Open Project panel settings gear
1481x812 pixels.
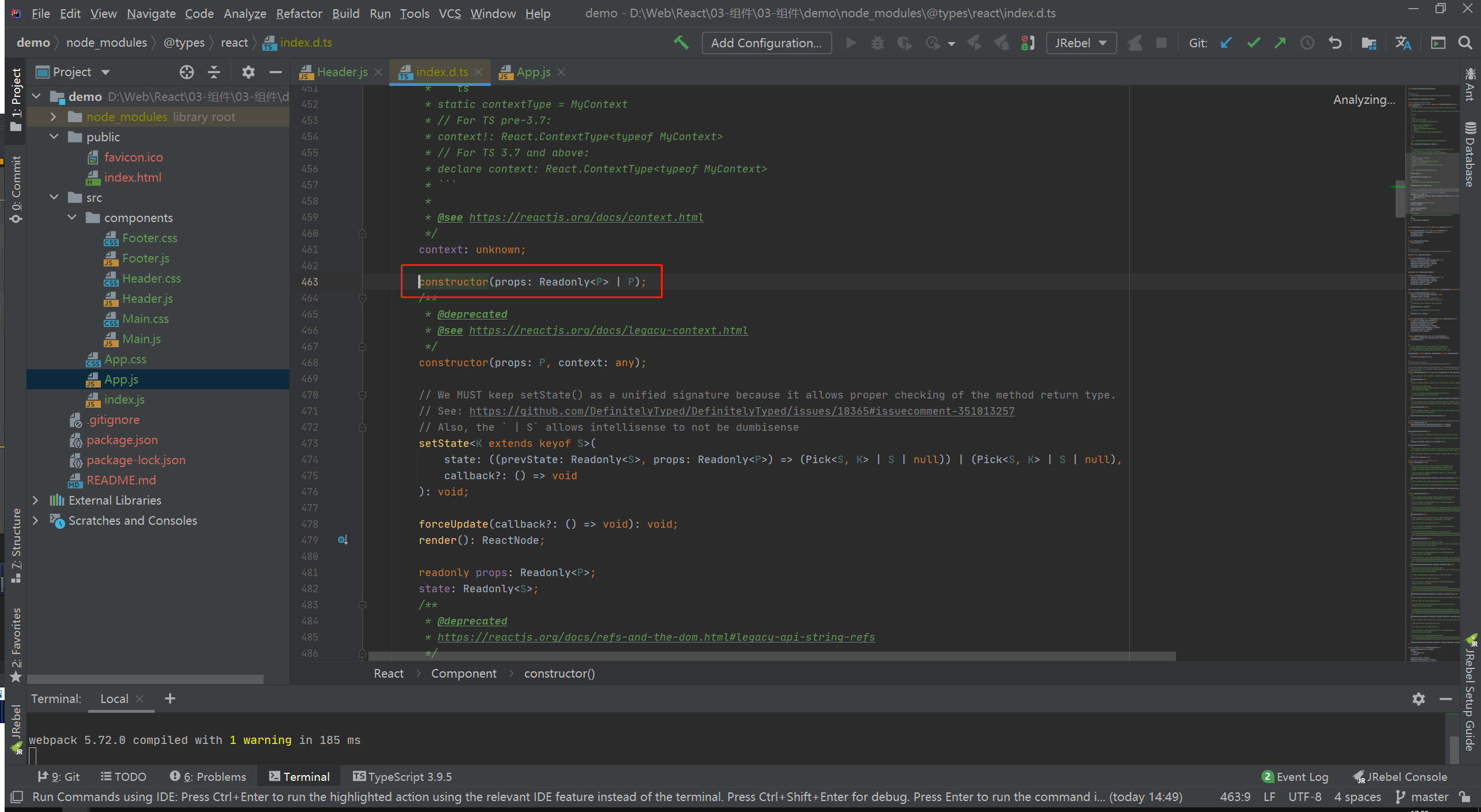(248, 72)
